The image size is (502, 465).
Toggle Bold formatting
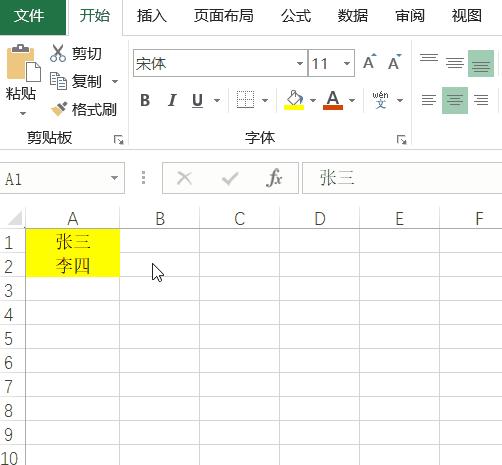coord(145,100)
